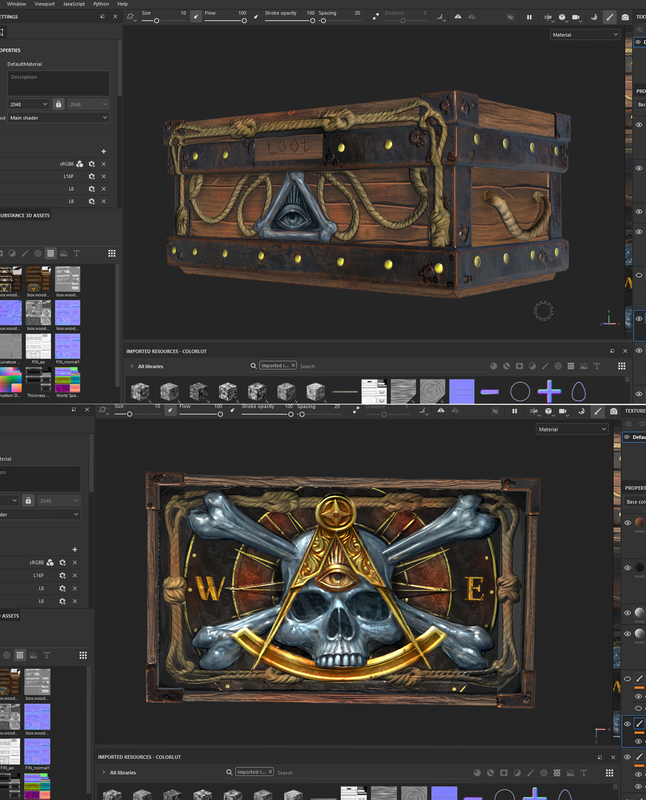Toggle pen pressure for Flow in upper toolbar
Screen dimensions: 646x800
click(x=256, y=17)
